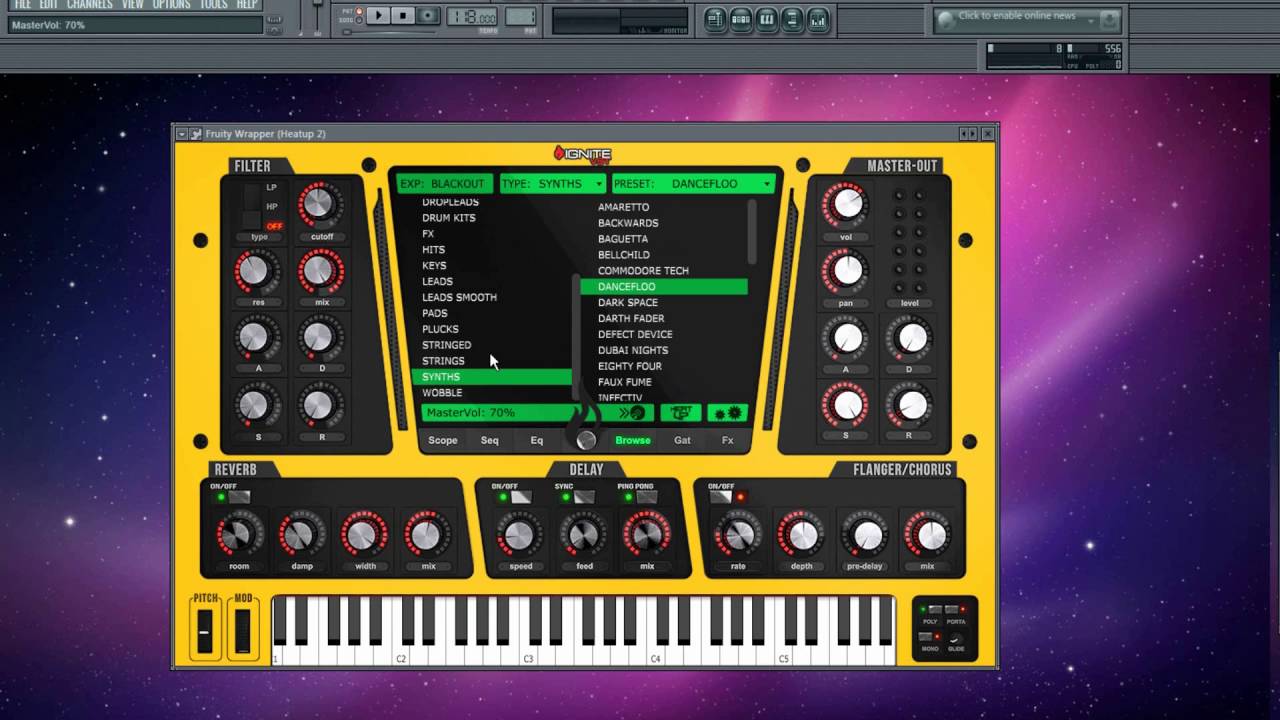Click the filter cutoff knob
The height and width of the screenshot is (720, 1280).
point(318,205)
